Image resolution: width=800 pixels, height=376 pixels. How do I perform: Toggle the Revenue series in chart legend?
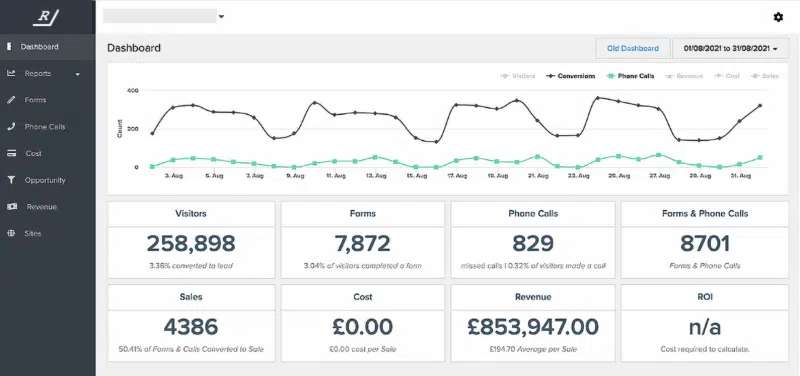pyautogui.click(x=684, y=76)
